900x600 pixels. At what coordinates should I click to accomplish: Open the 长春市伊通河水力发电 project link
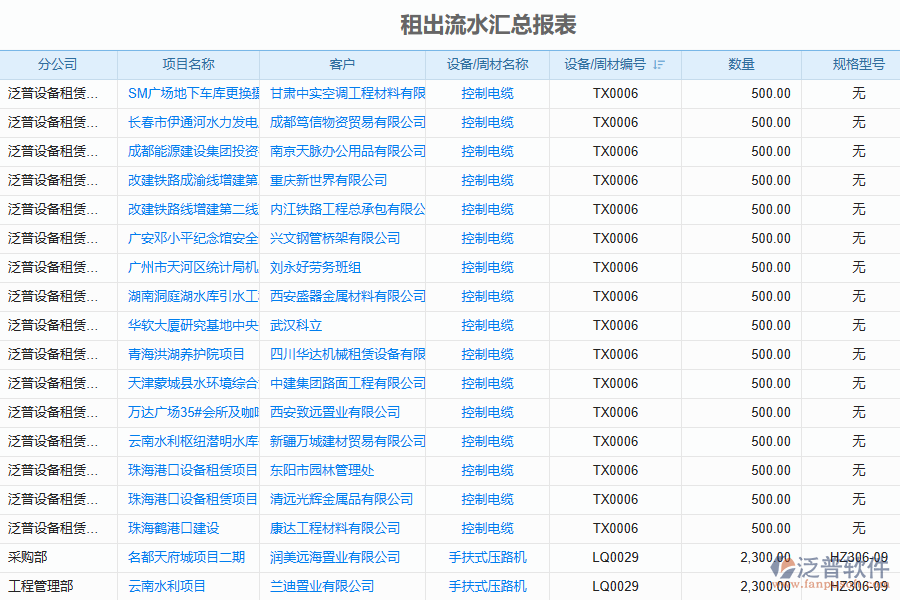coord(194,123)
